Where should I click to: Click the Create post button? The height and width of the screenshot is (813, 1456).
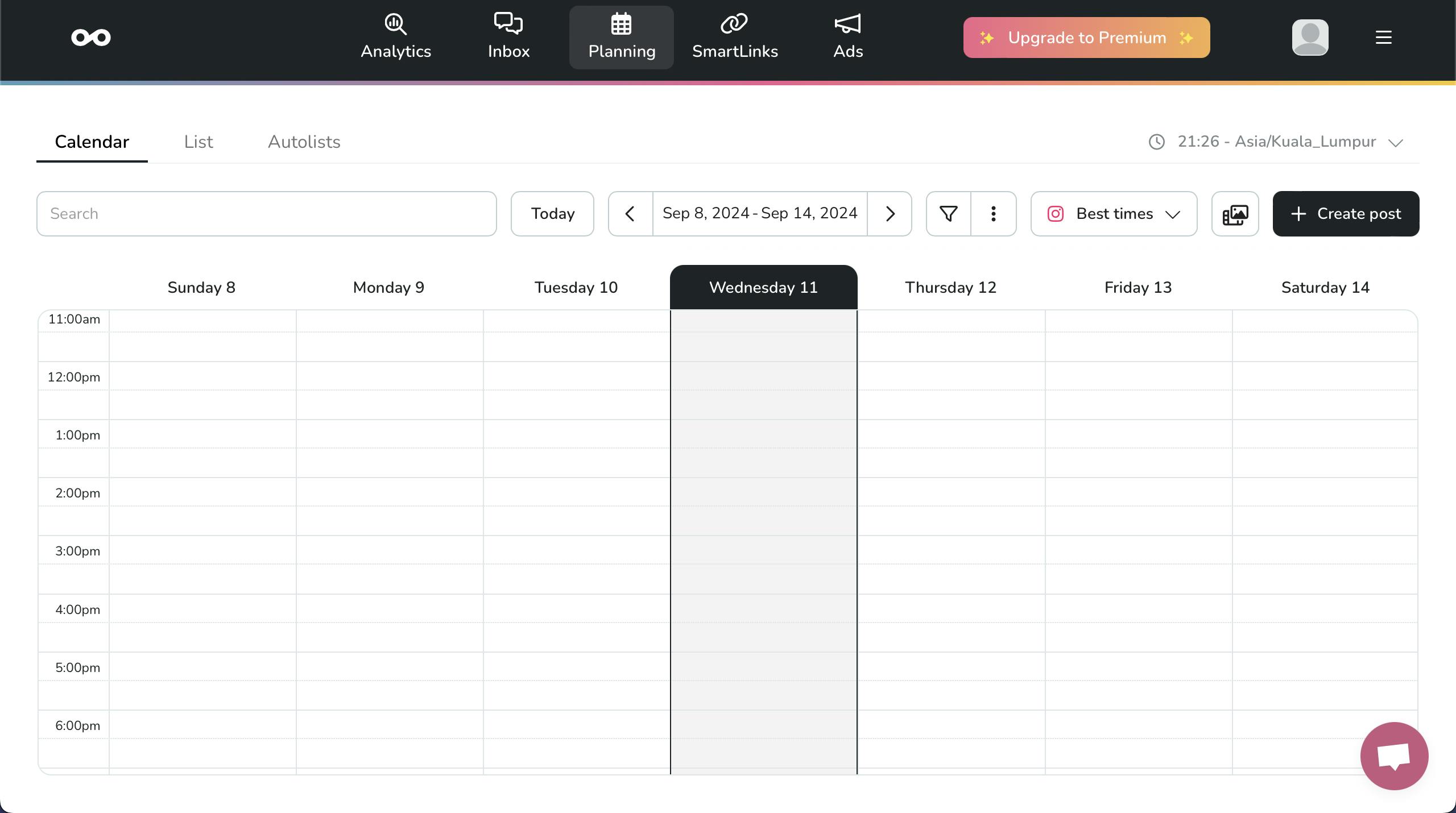(x=1346, y=213)
